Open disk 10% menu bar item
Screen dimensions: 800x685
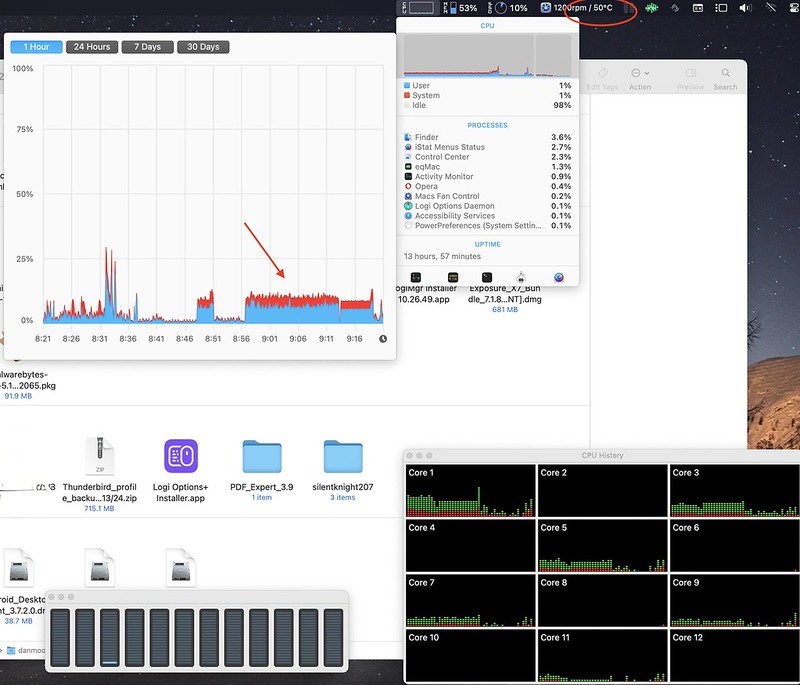(x=508, y=8)
